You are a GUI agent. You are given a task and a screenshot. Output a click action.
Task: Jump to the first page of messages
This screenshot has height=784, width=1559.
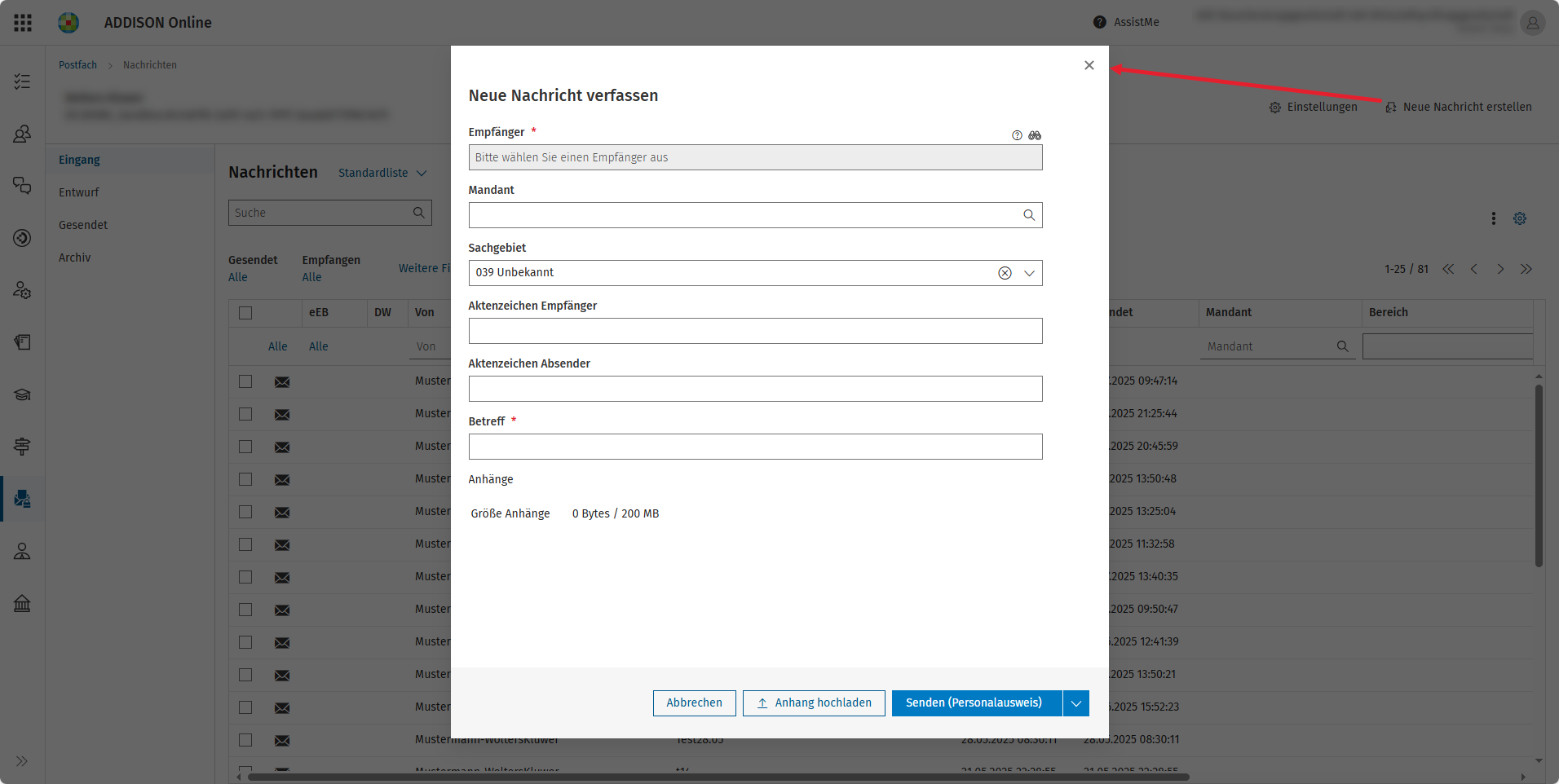pos(1448,269)
